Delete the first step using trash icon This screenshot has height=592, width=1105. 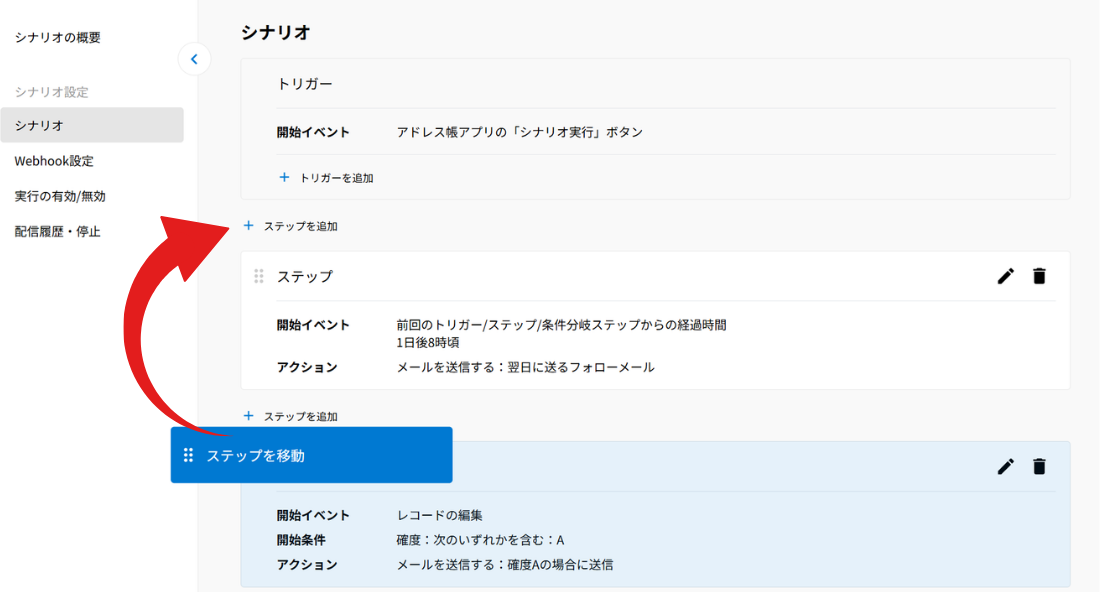[1039, 276]
